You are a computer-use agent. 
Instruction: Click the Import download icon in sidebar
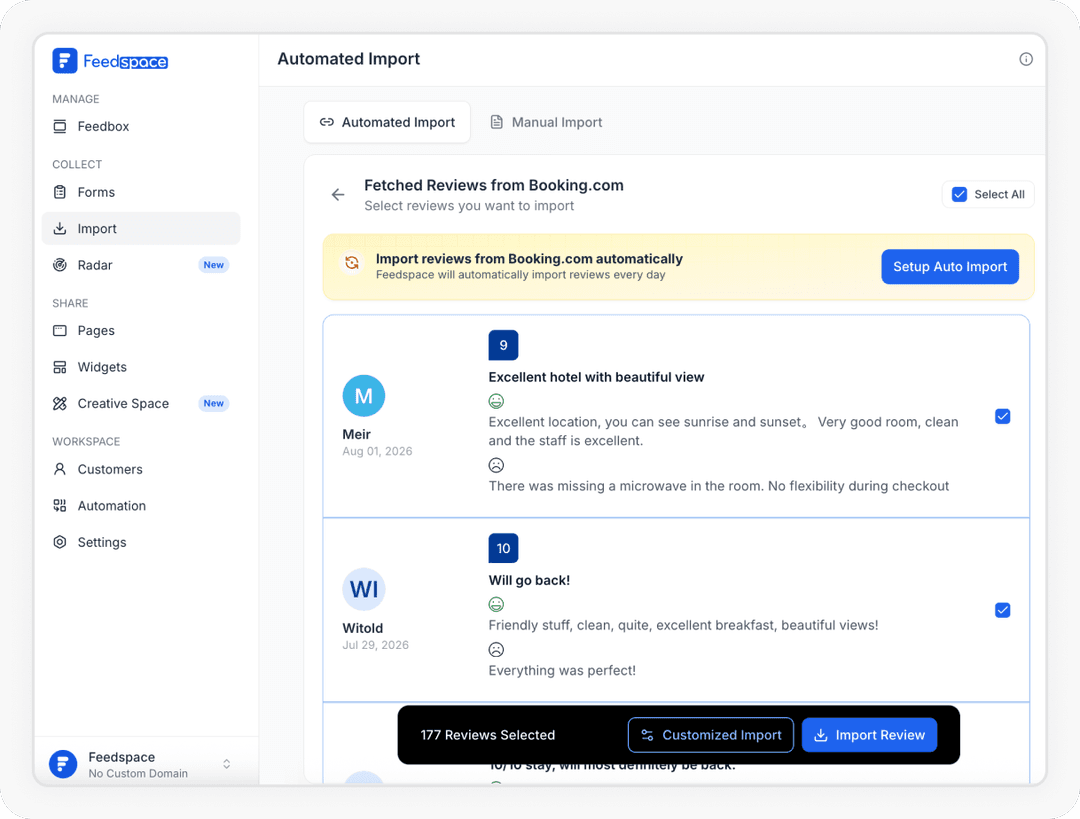60,229
